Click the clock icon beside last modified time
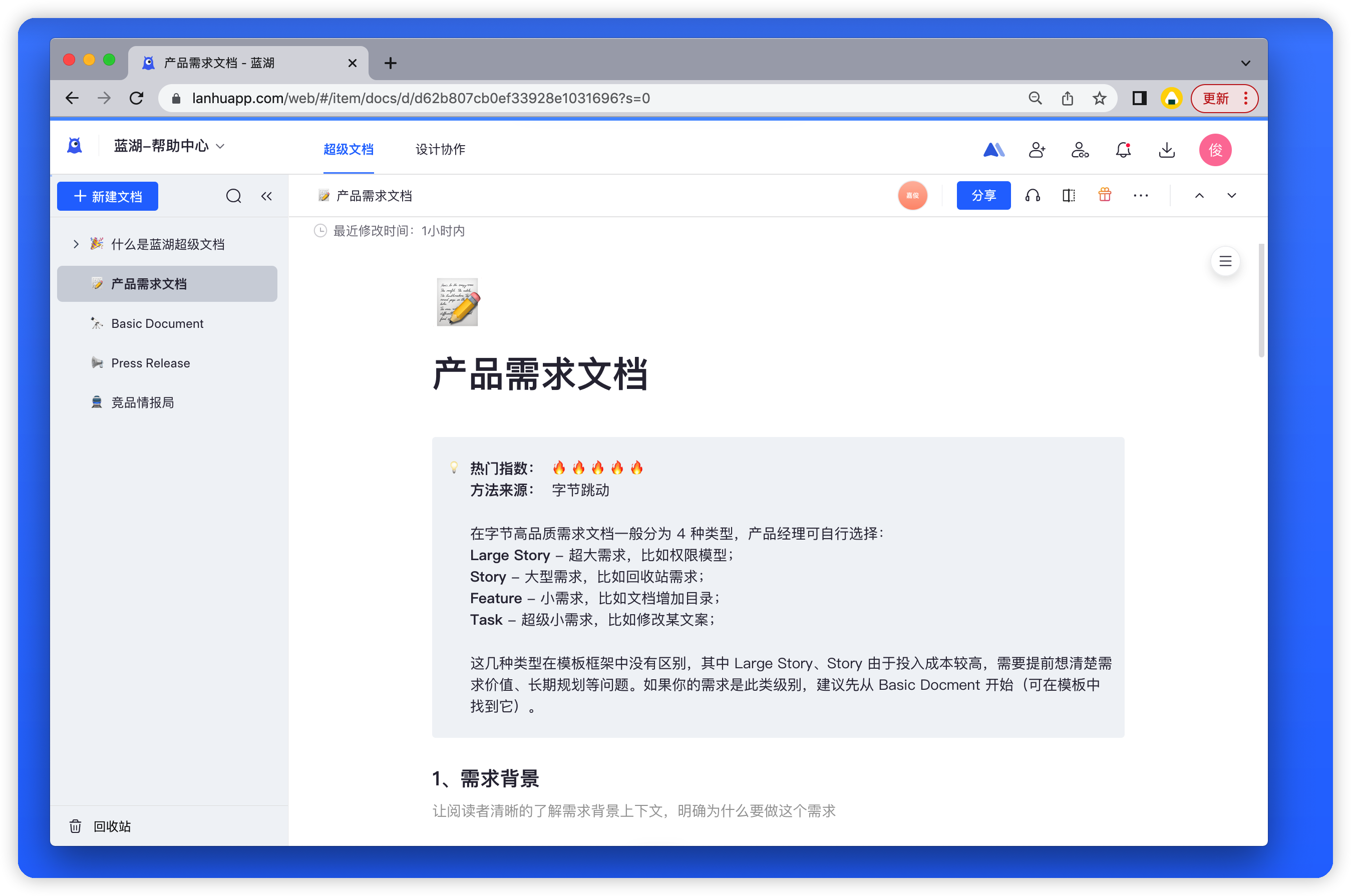This screenshot has height=896, width=1351. [x=320, y=230]
